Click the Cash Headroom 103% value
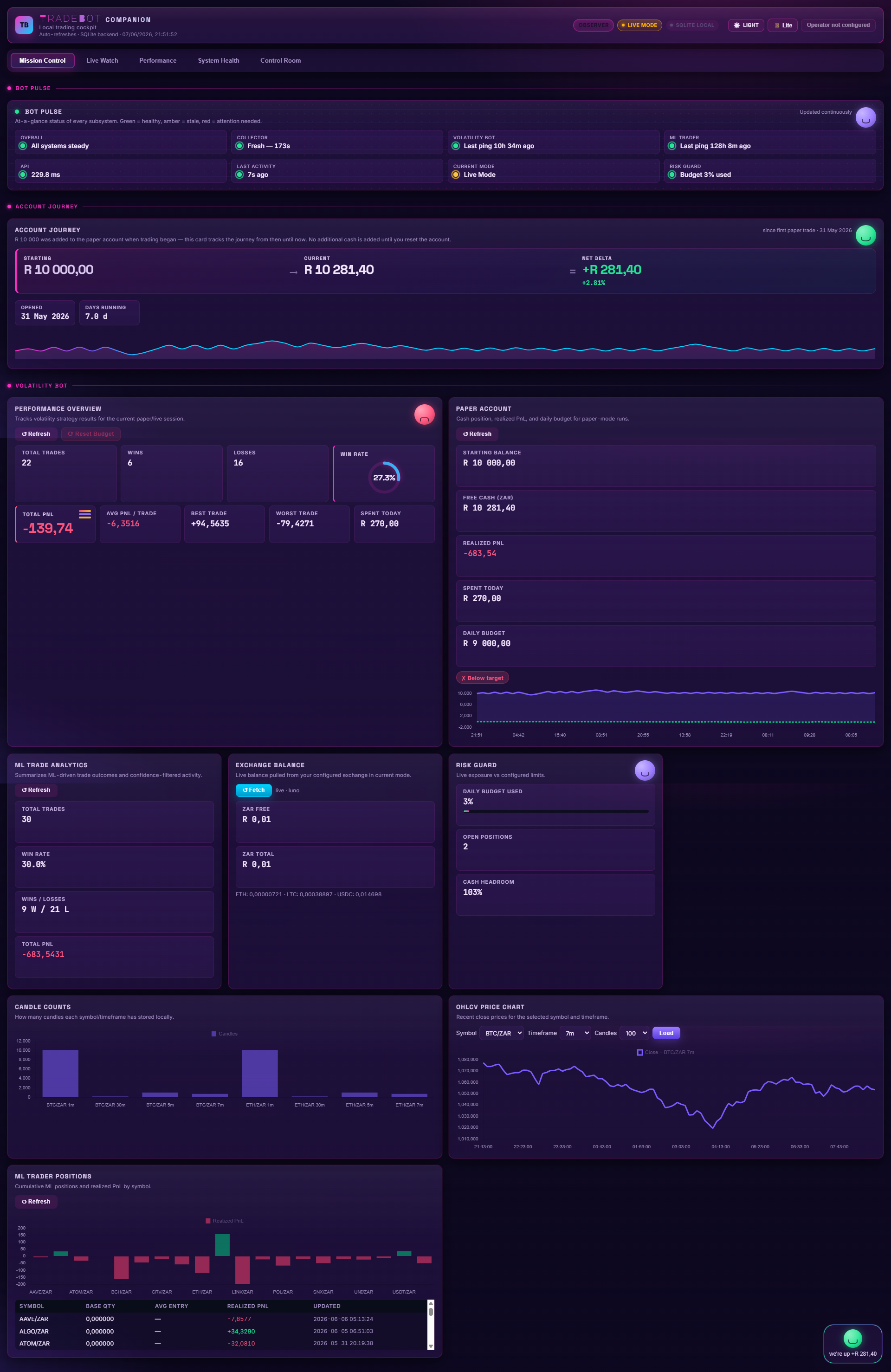891x1372 pixels. click(472, 892)
